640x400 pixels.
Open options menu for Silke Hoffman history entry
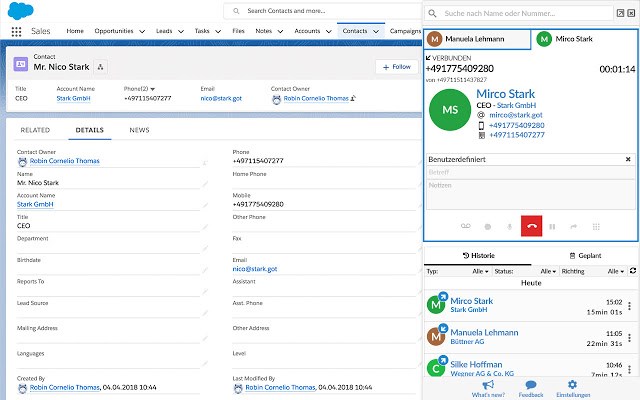[x=629, y=369]
